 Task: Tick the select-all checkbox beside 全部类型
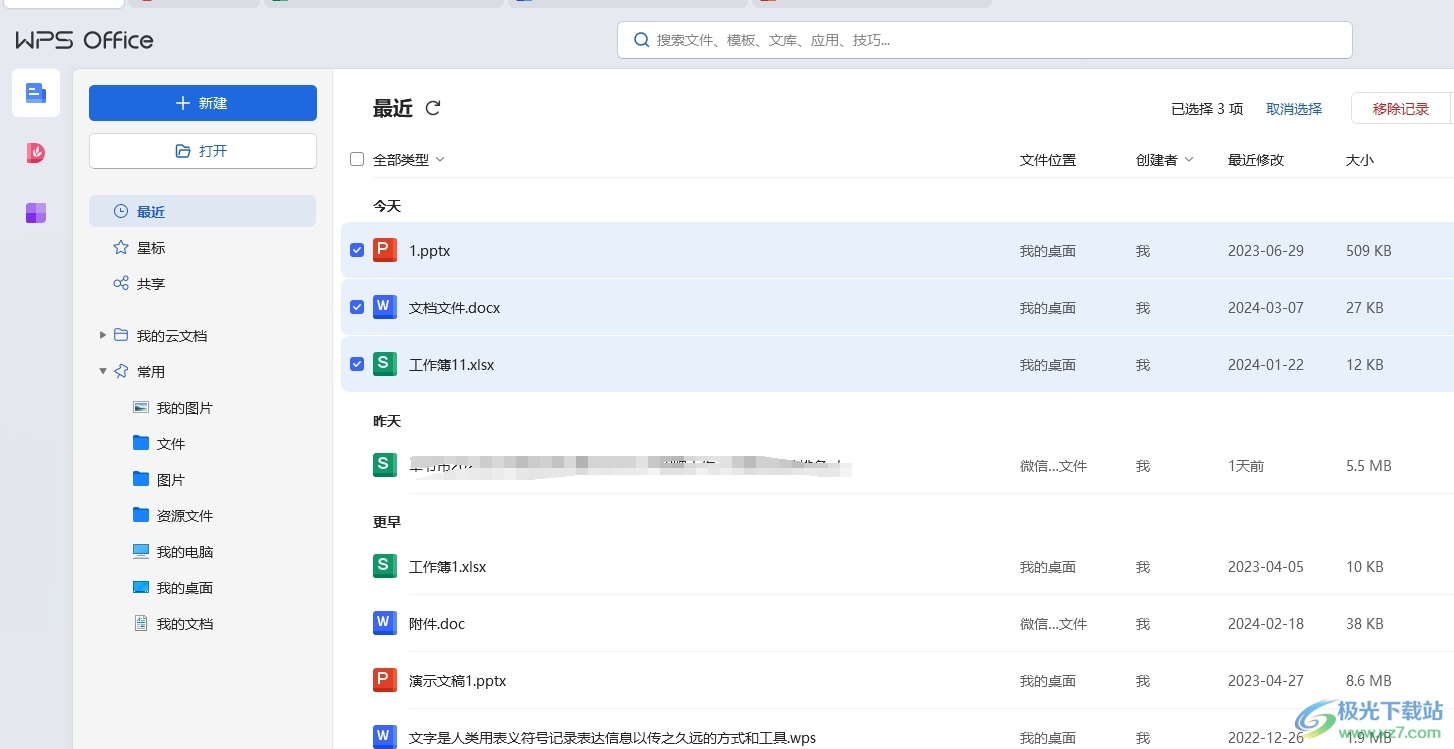(x=357, y=159)
